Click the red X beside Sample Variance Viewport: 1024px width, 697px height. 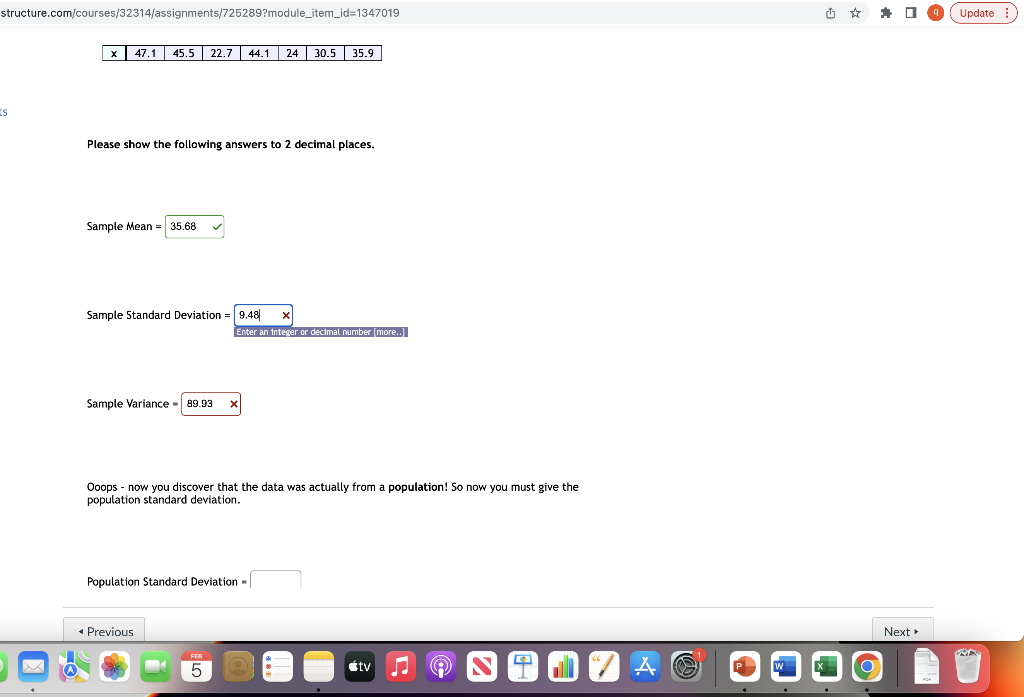[x=234, y=404]
